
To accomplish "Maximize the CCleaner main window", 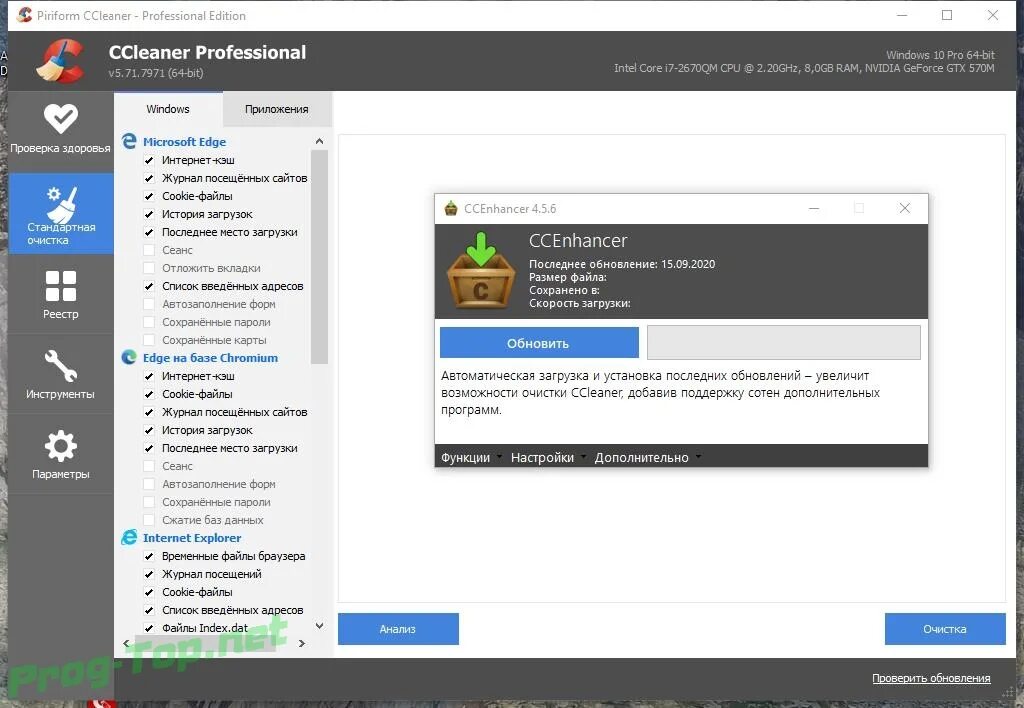I will point(947,15).
